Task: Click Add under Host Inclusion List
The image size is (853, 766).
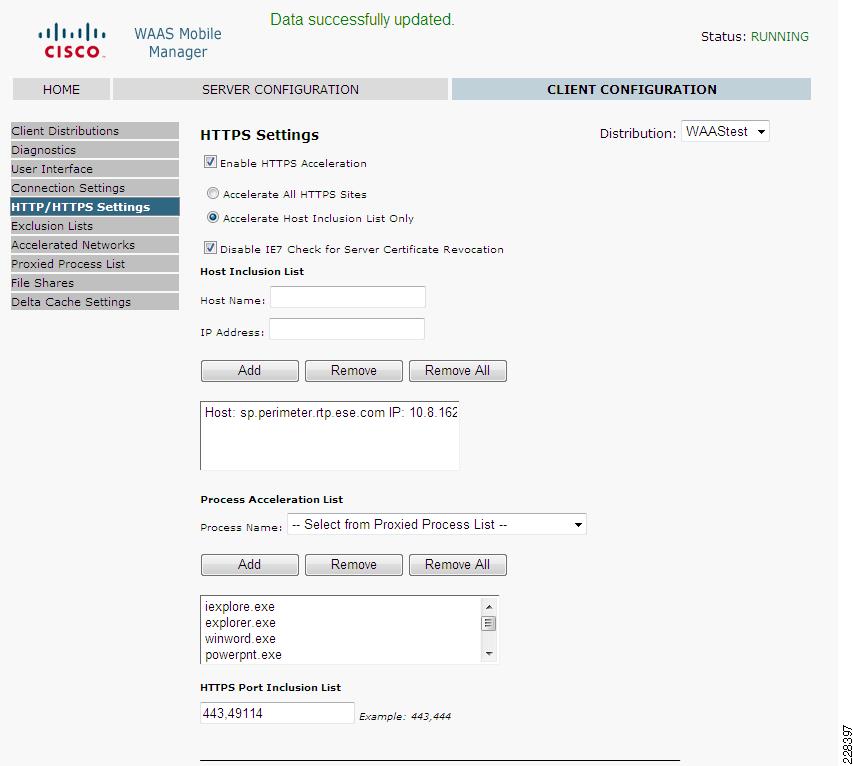Action: click(x=250, y=370)
